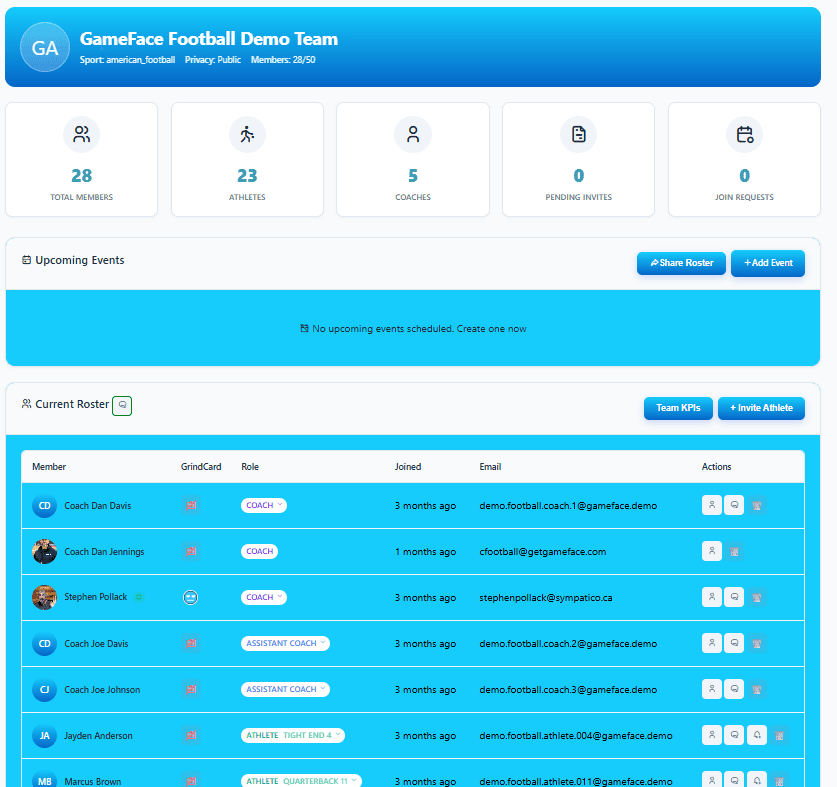The width and height of the screenshot is (837, 787).
Task: Click the Join Requests calendar icon
Action: pyautogui.click(x=744, y=134)
